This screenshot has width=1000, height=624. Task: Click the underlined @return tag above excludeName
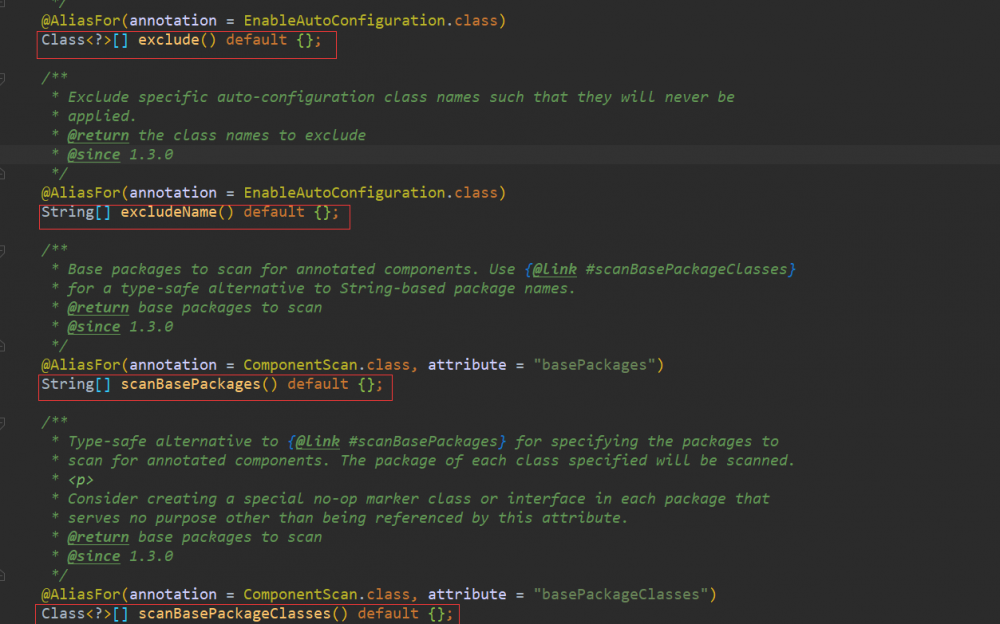click(98, 135)
